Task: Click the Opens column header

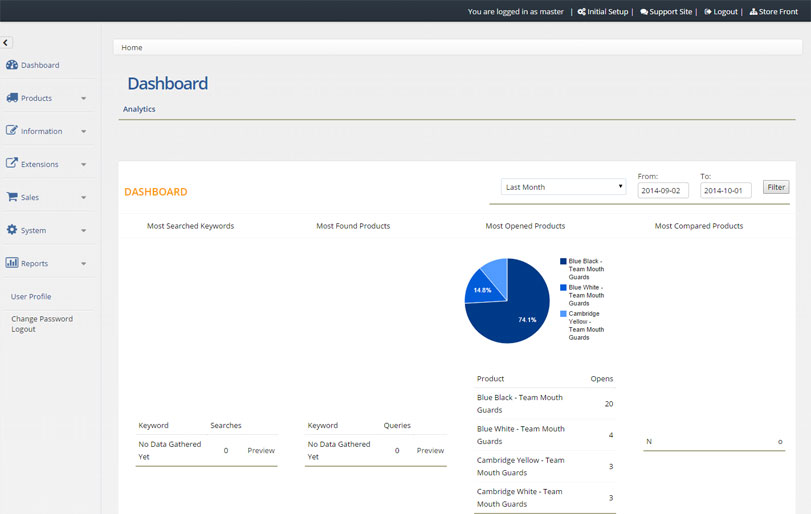Action: (x=602, y=379)
